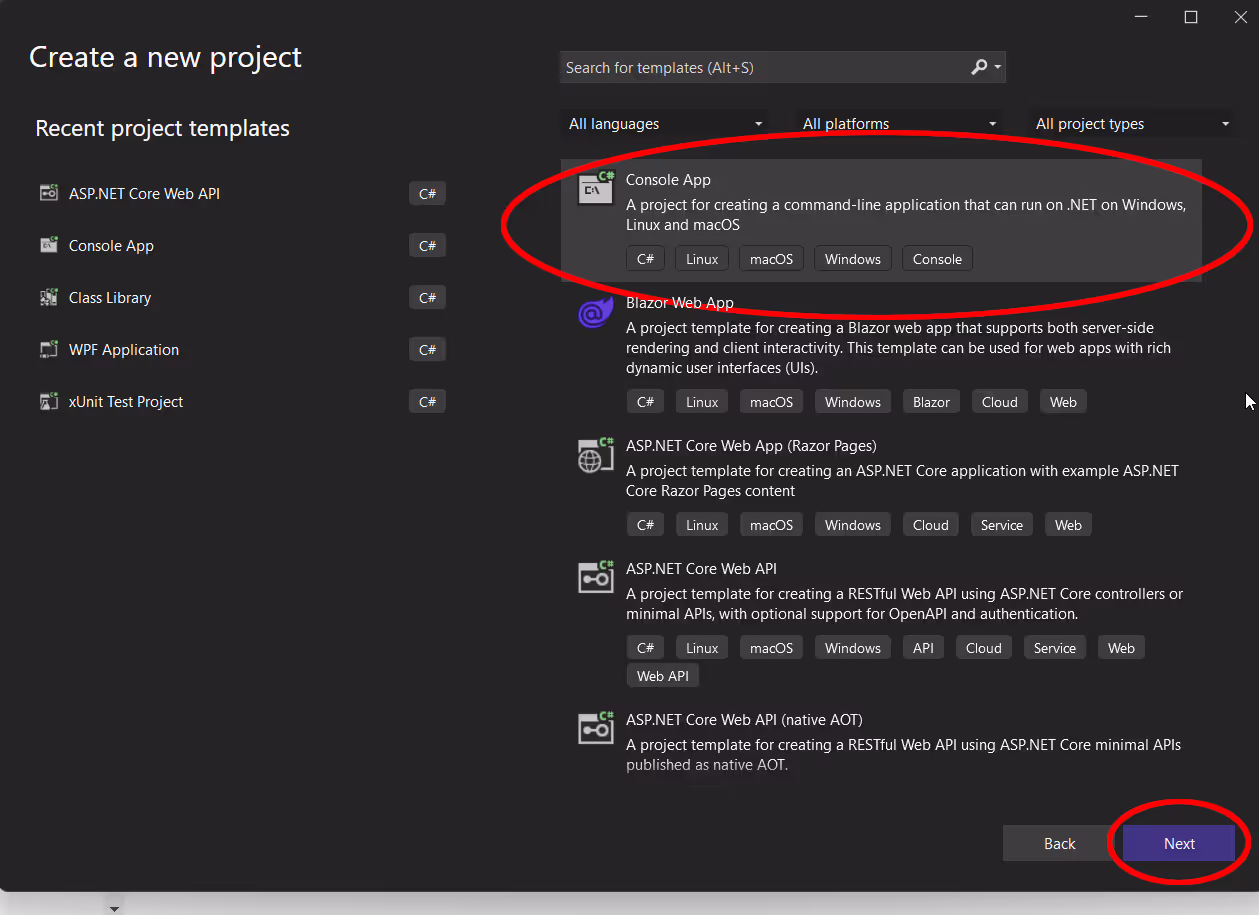Click the Console tag under Console App

(937, 259)
